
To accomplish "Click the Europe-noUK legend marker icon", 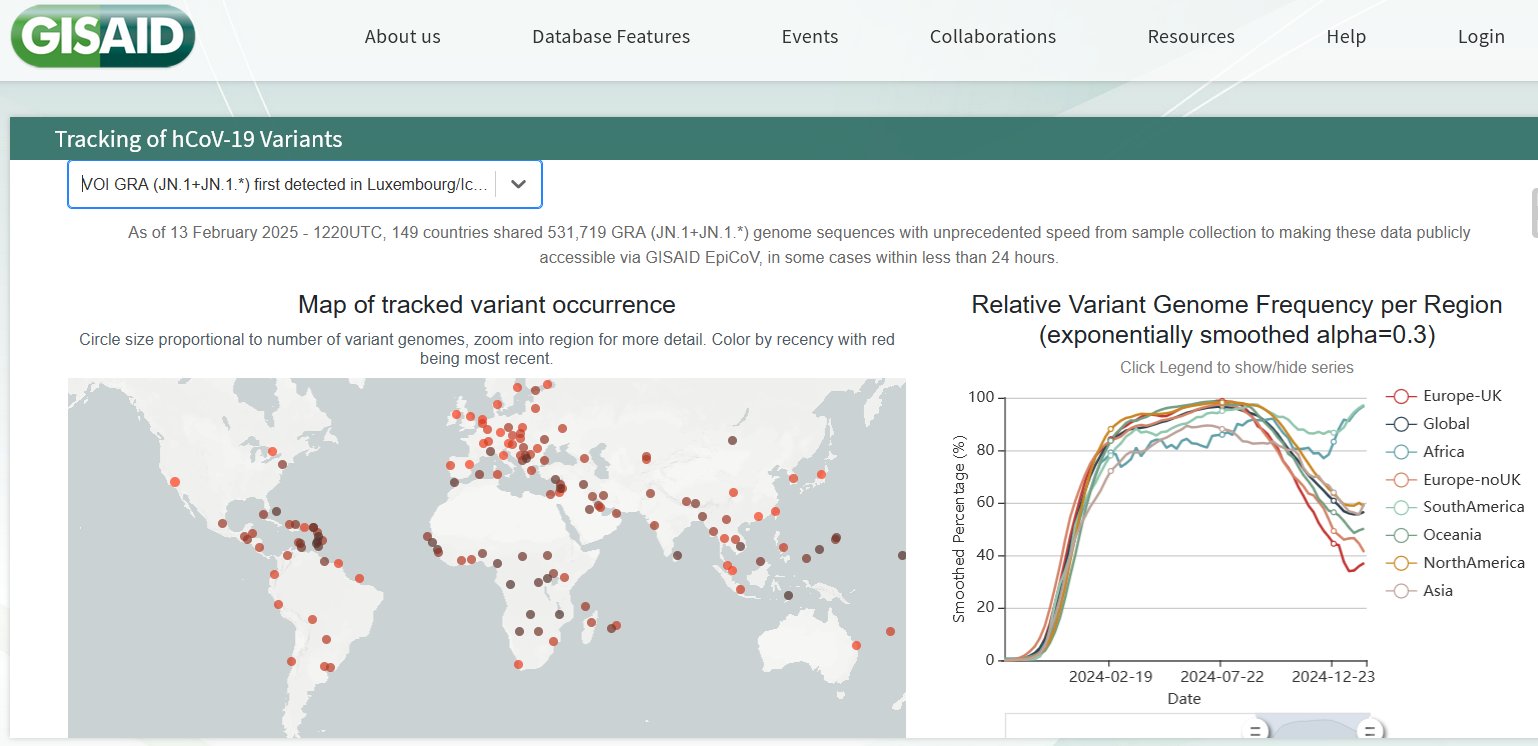I will click(x=1401, y=479).
